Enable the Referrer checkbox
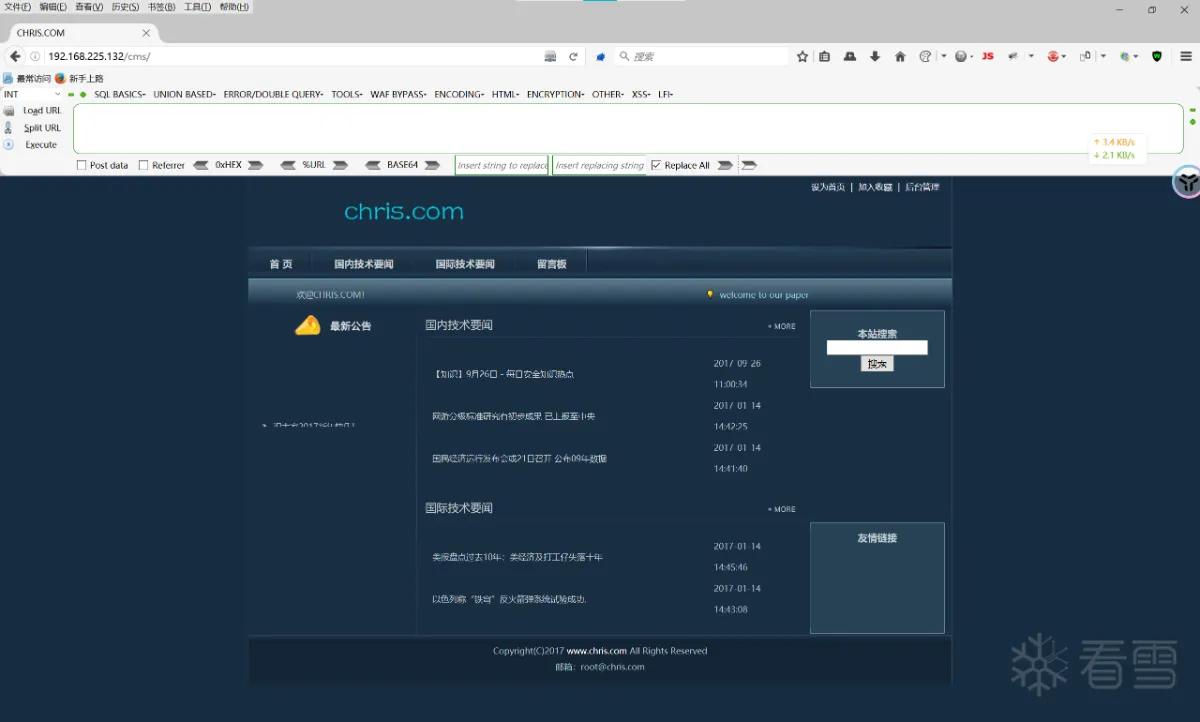 click(x=143, y=165)
